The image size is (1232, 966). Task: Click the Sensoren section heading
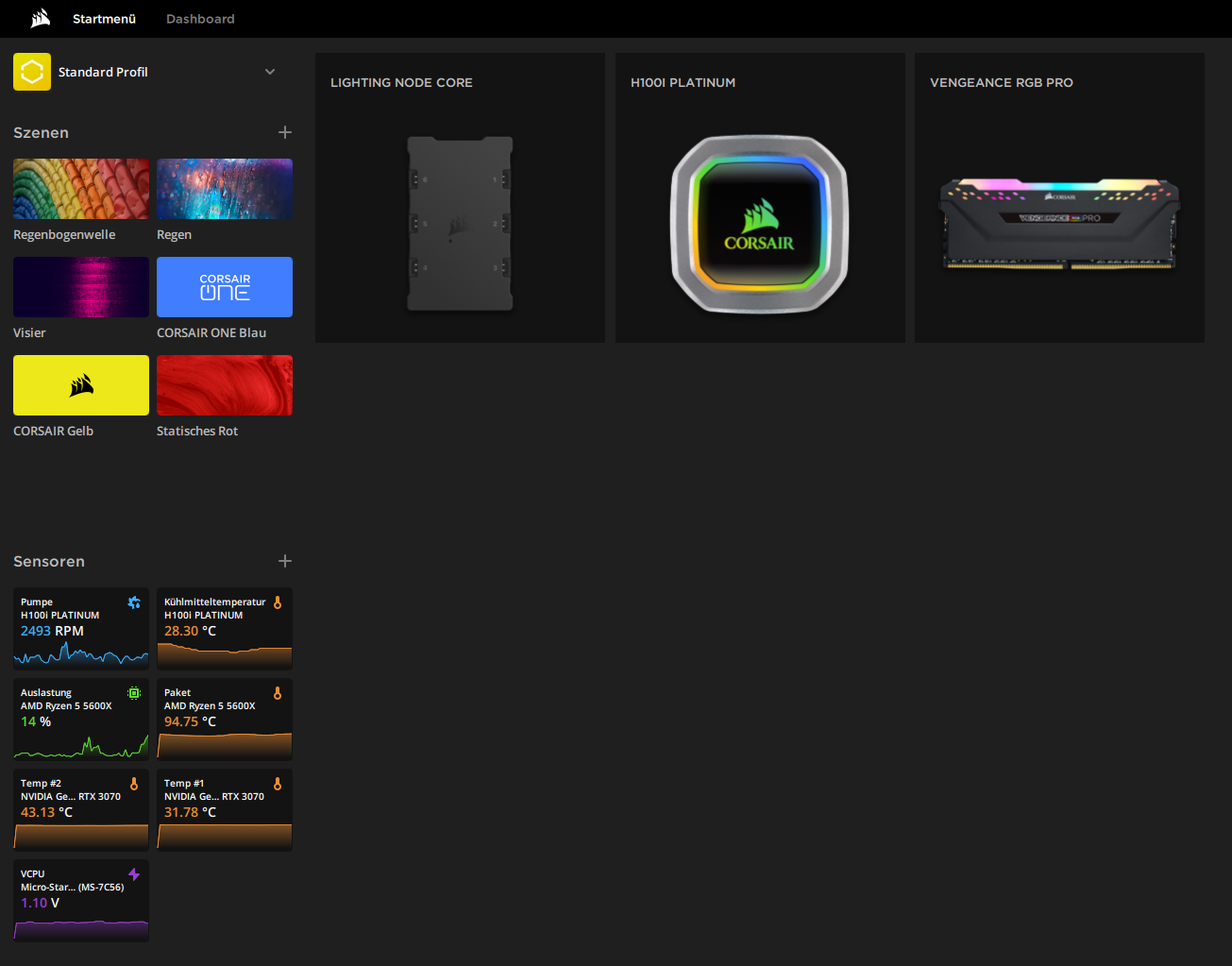click(49, 561)
